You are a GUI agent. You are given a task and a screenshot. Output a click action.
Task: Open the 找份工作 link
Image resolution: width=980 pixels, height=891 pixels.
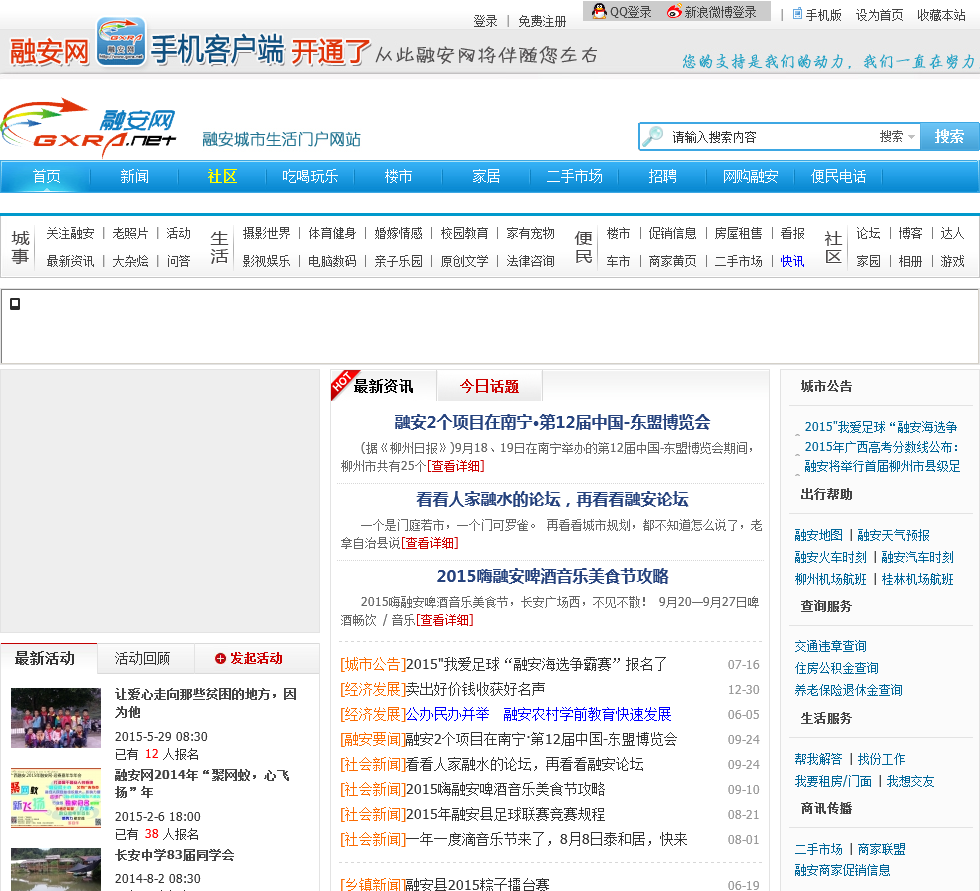pyautogui.click(x=881, y=759)
